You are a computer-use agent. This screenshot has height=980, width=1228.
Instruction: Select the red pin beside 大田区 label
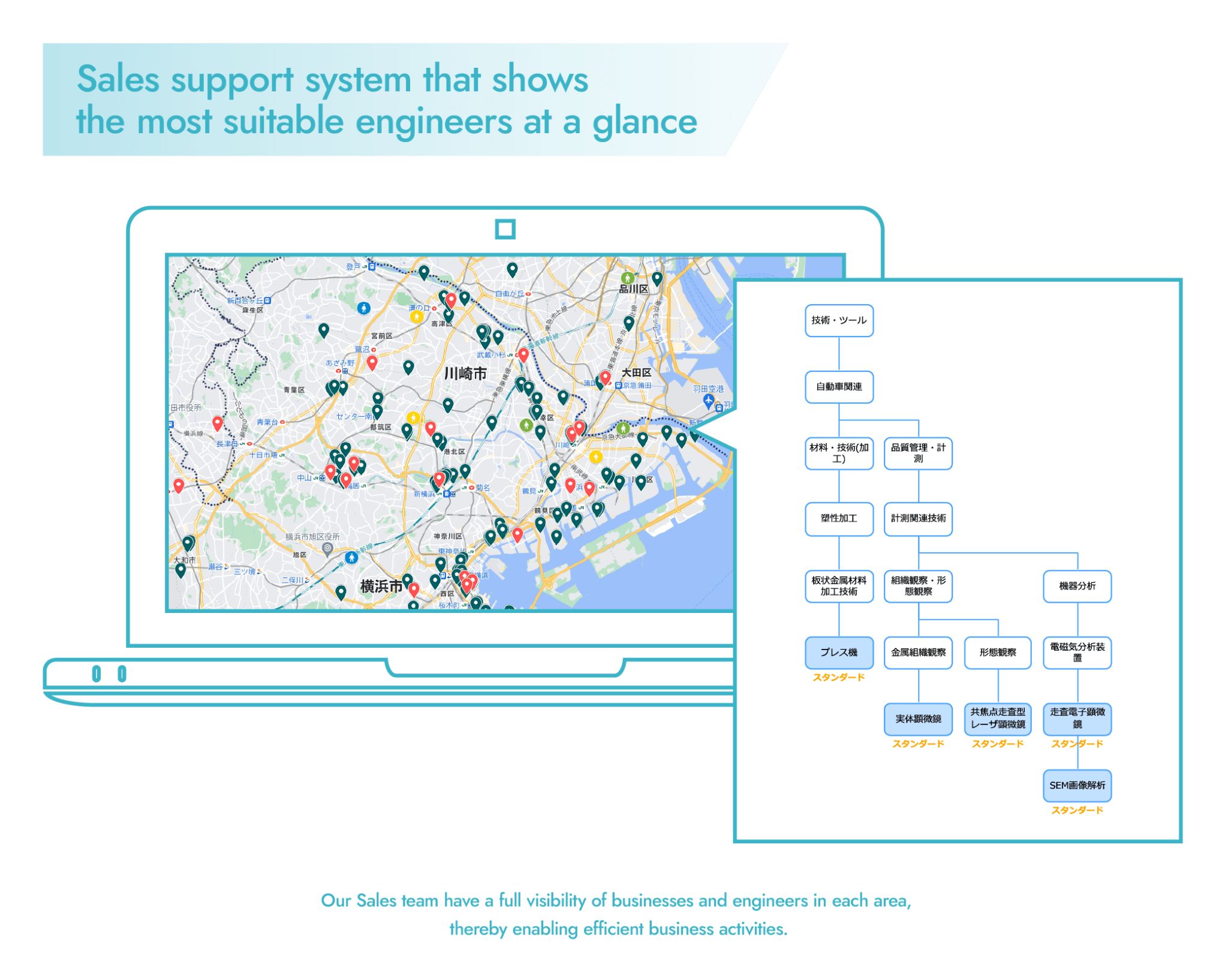pyautogui.click(x=605, y=378)
